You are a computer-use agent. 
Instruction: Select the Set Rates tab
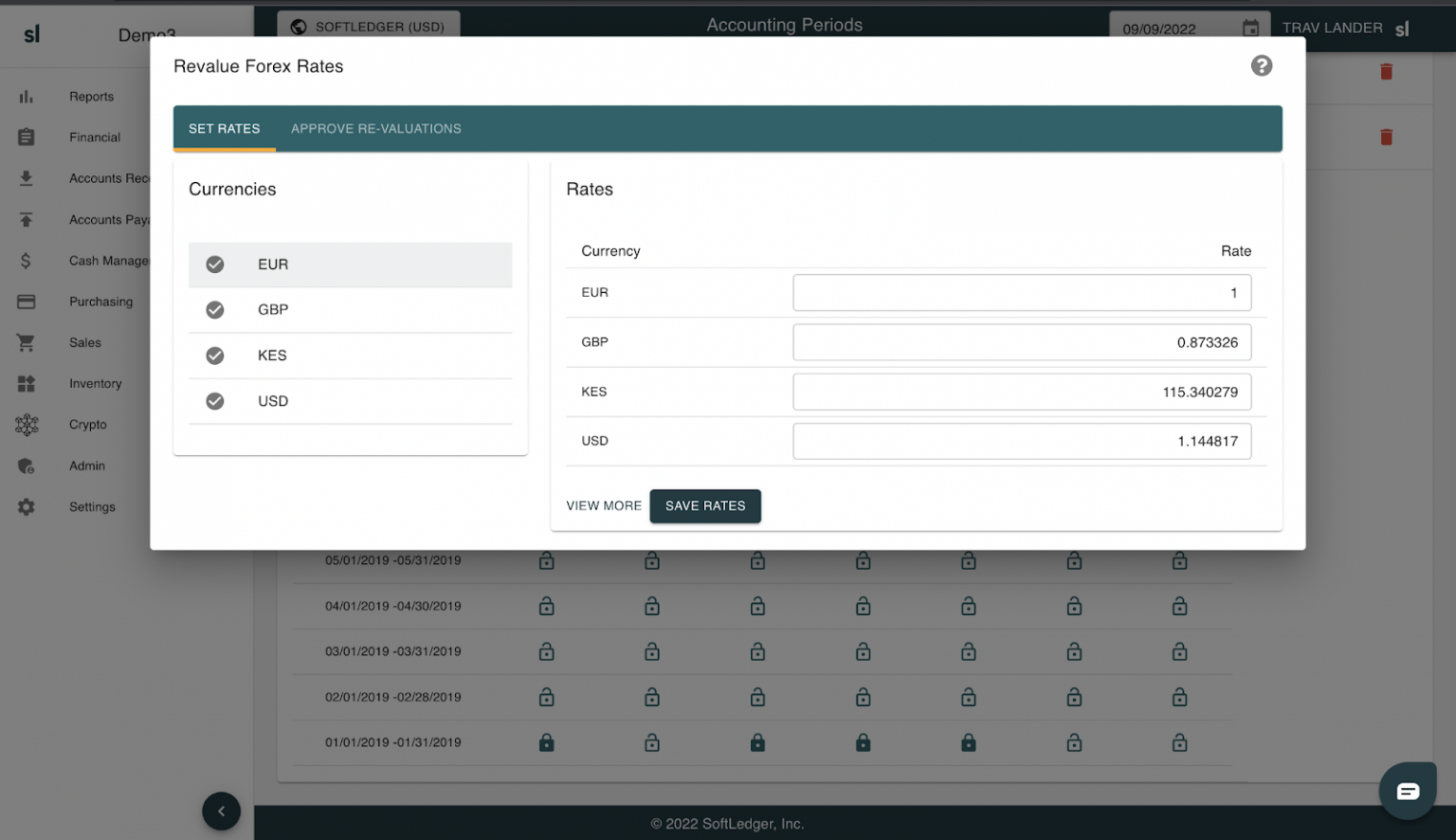coord(224,129)
